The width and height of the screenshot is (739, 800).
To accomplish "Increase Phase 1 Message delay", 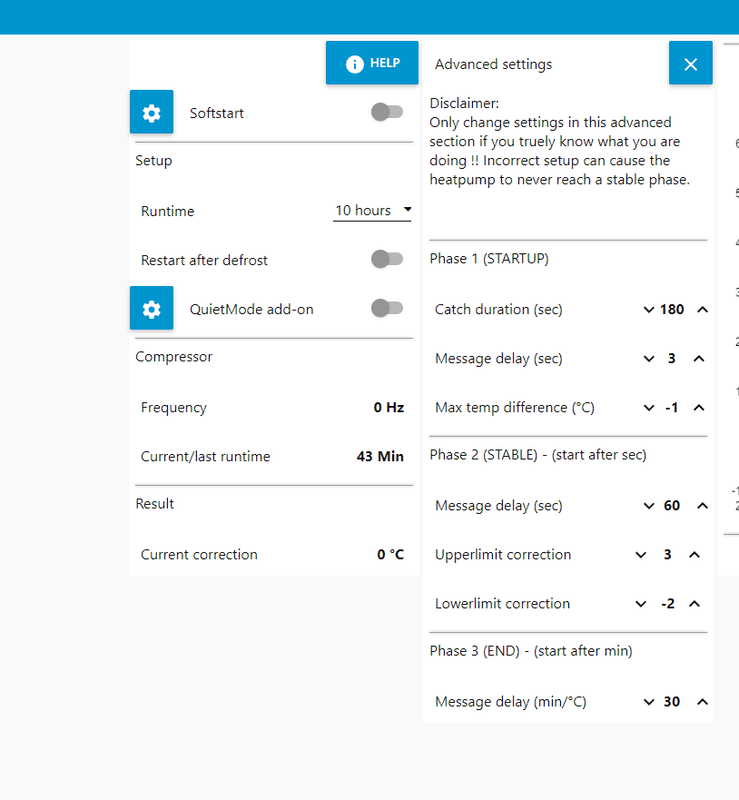I will [699, 359].
